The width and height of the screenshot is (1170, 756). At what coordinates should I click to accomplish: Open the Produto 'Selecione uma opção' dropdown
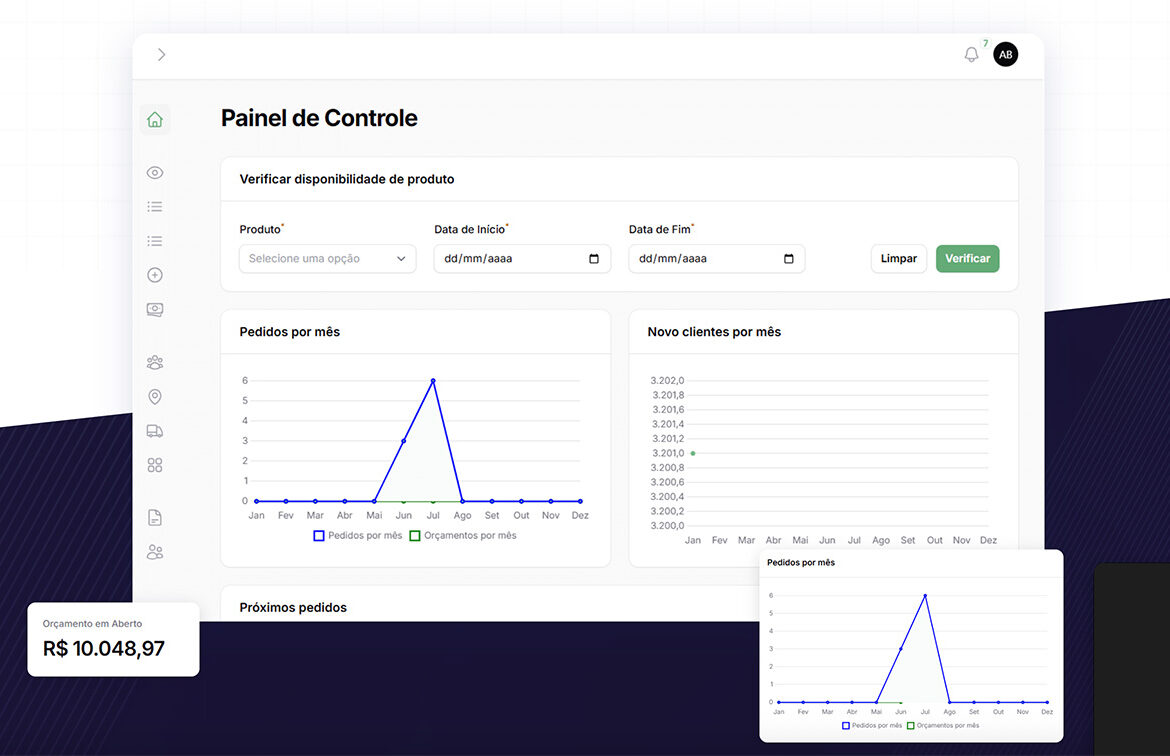click(327, 259)
